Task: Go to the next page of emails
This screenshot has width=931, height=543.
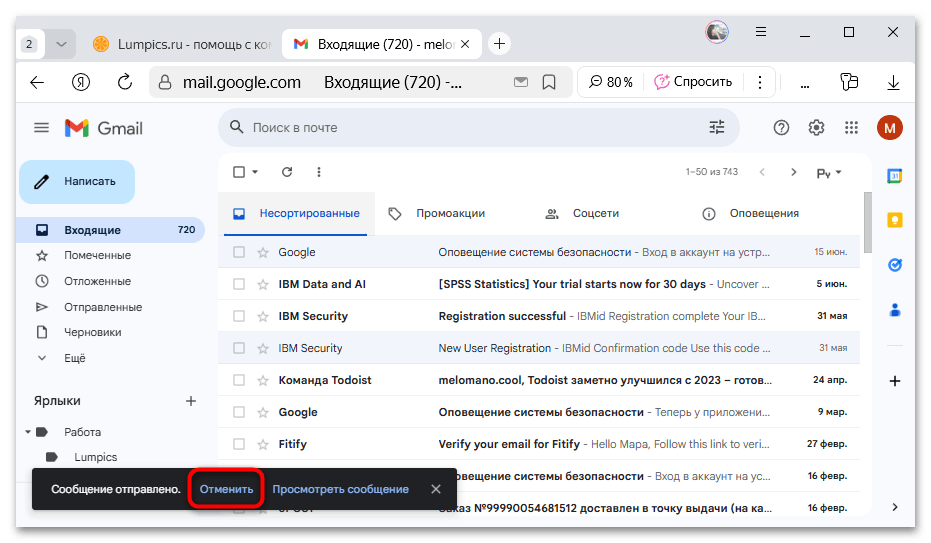Action: pyautogui.click(x=793, y=172)
